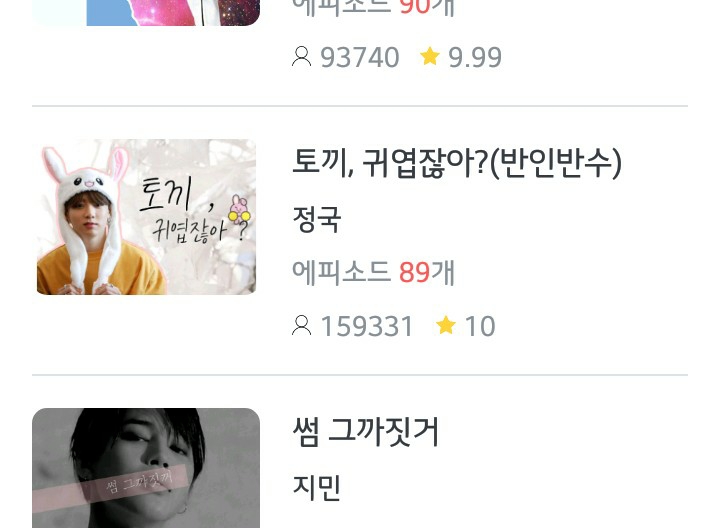Screen dimensions: 704x528
Task: Click the 159331 reader count
Action: pos(366,326)
